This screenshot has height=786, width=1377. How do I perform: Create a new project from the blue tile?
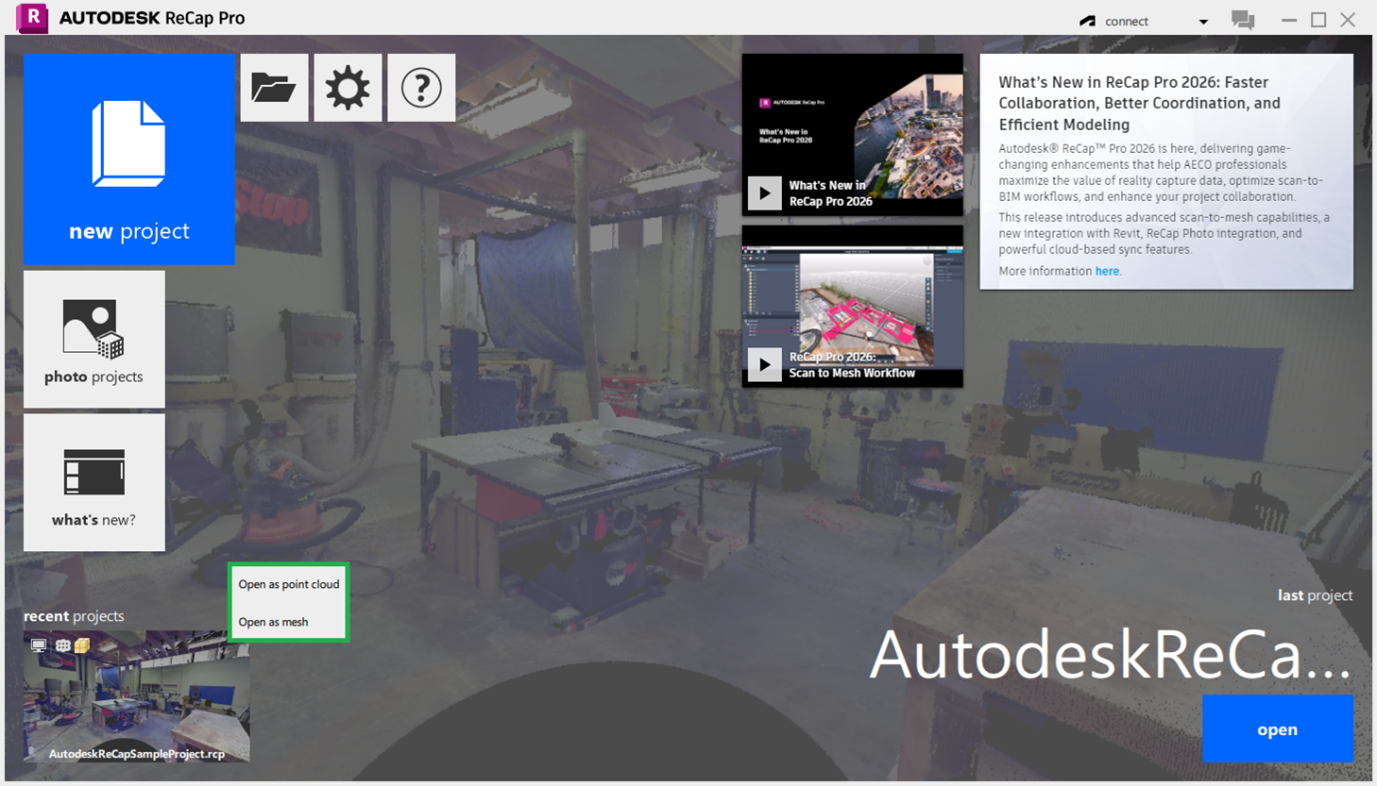pos(129,159)
